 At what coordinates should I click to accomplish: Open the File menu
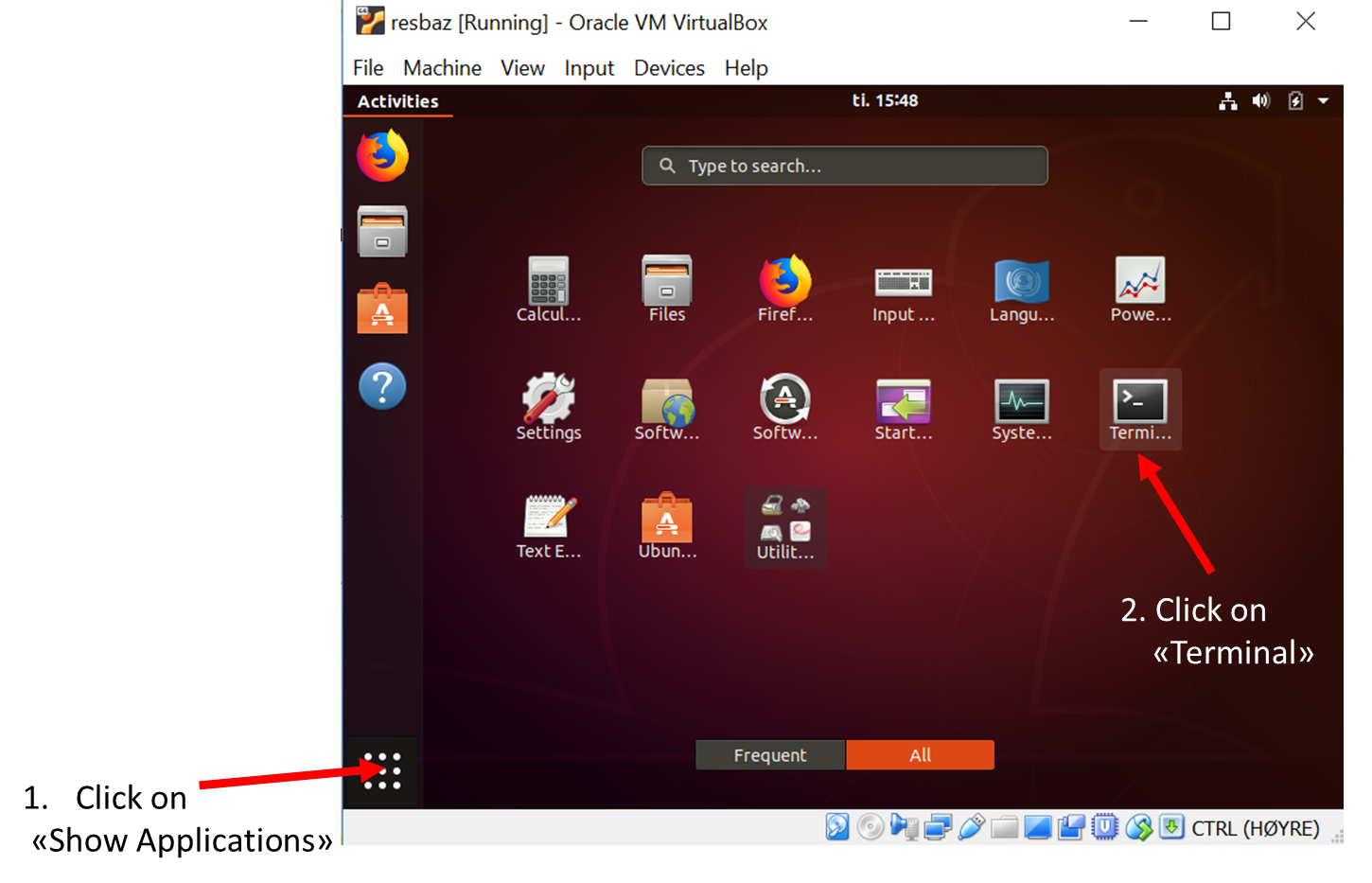(368, 68)
